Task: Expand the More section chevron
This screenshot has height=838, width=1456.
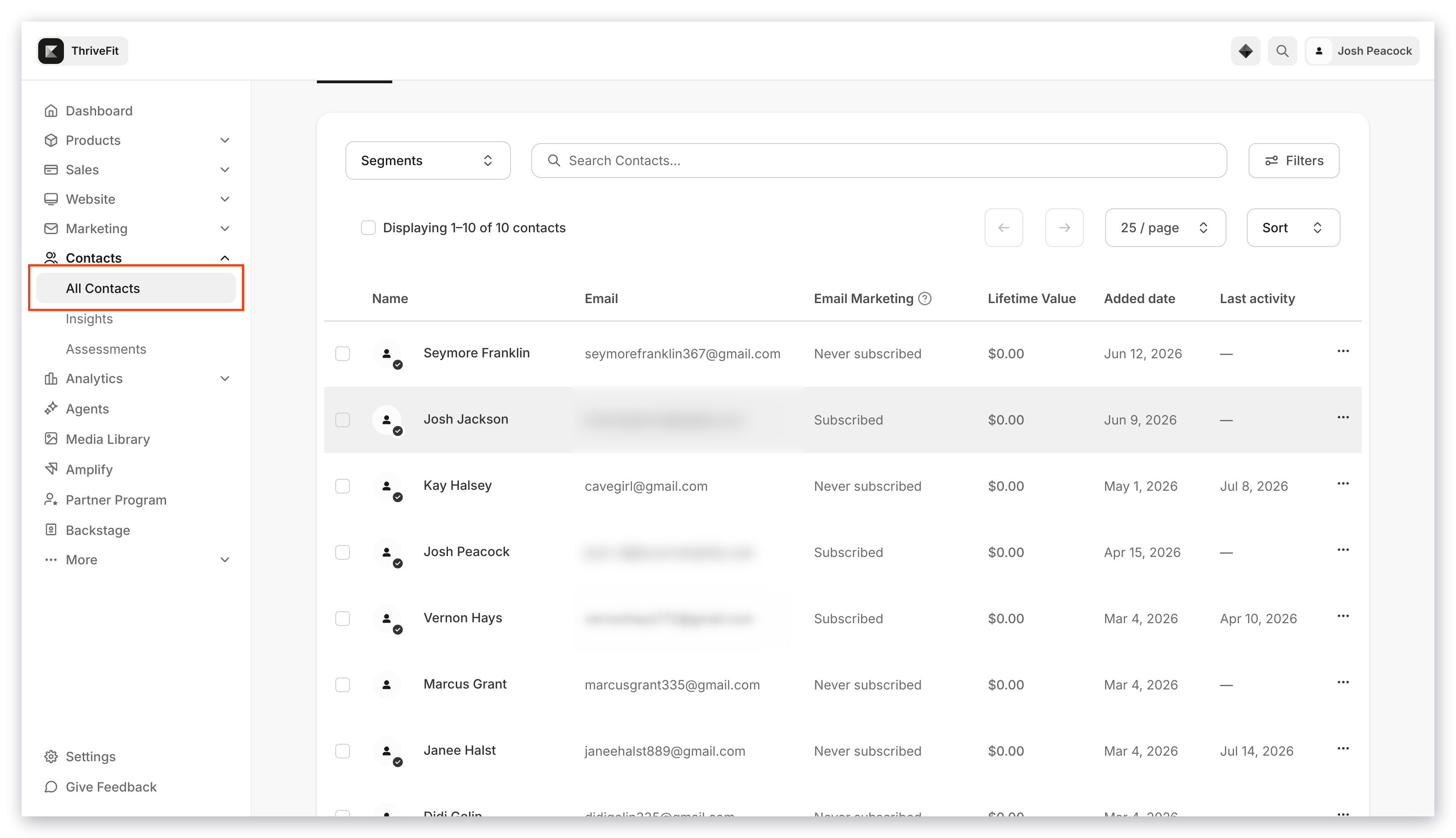Action: click(225, 559)
